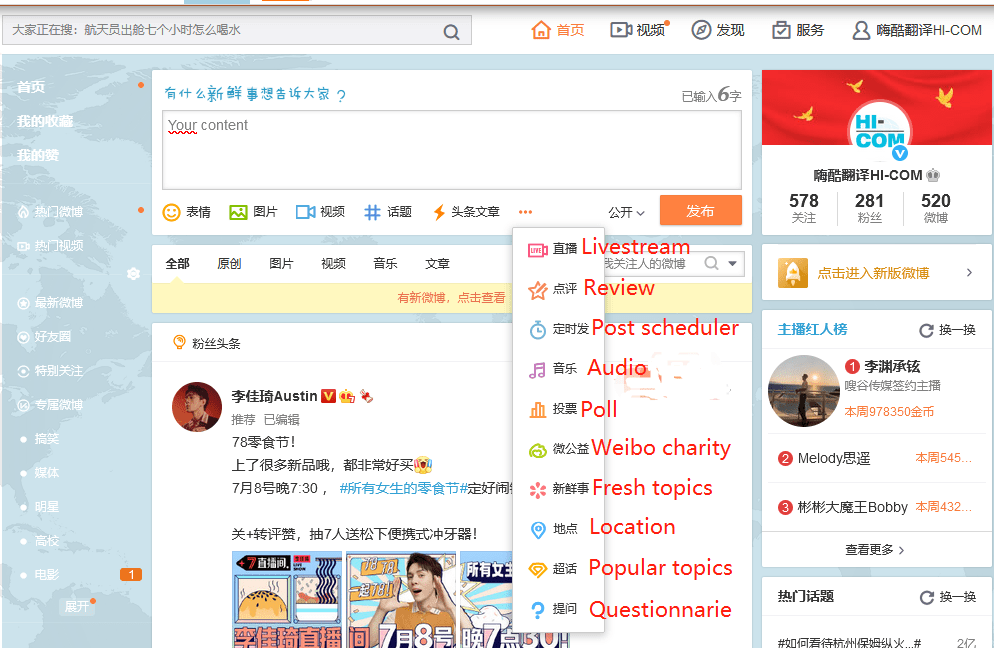Viewport: 994px width, 648px height.
Task: Open the emoji (表情) picker
Action: [x=187, y=212]
